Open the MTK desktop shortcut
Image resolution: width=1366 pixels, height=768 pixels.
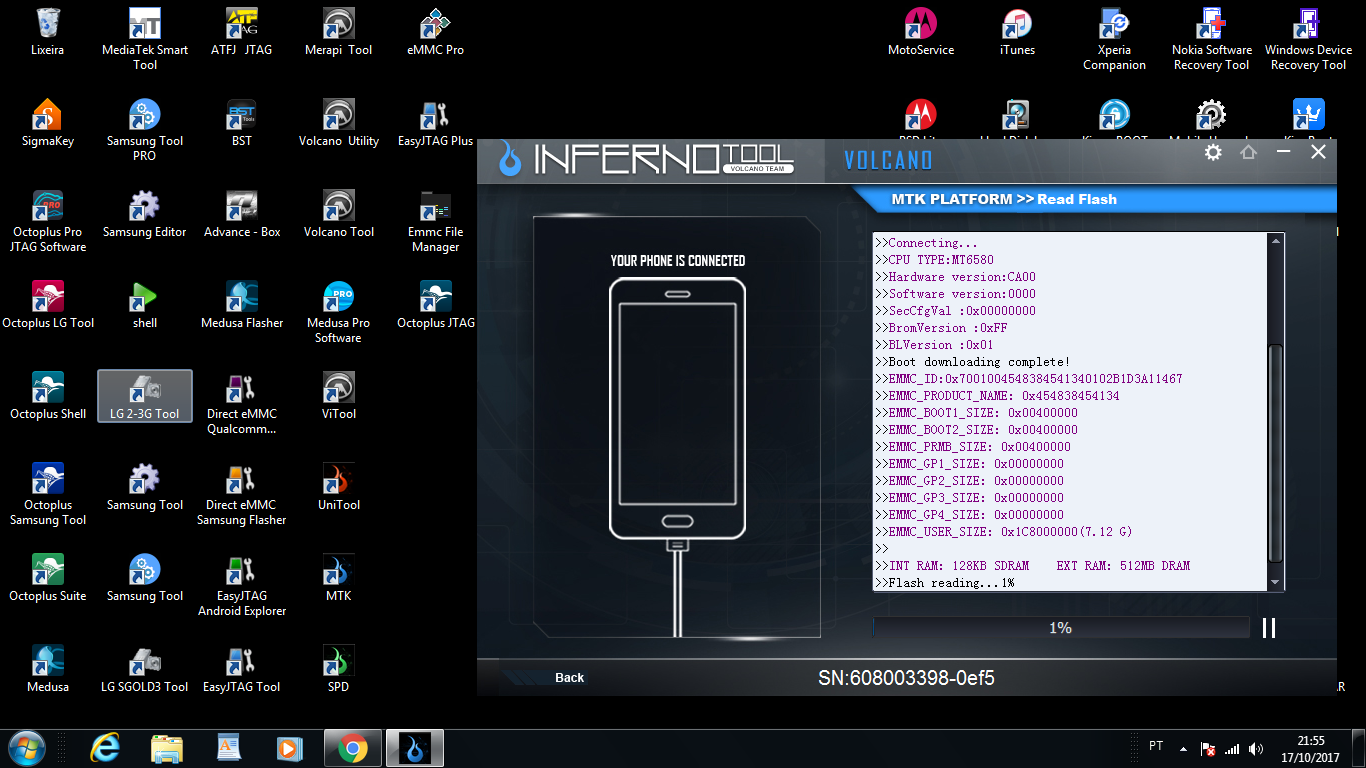(338, 578)
